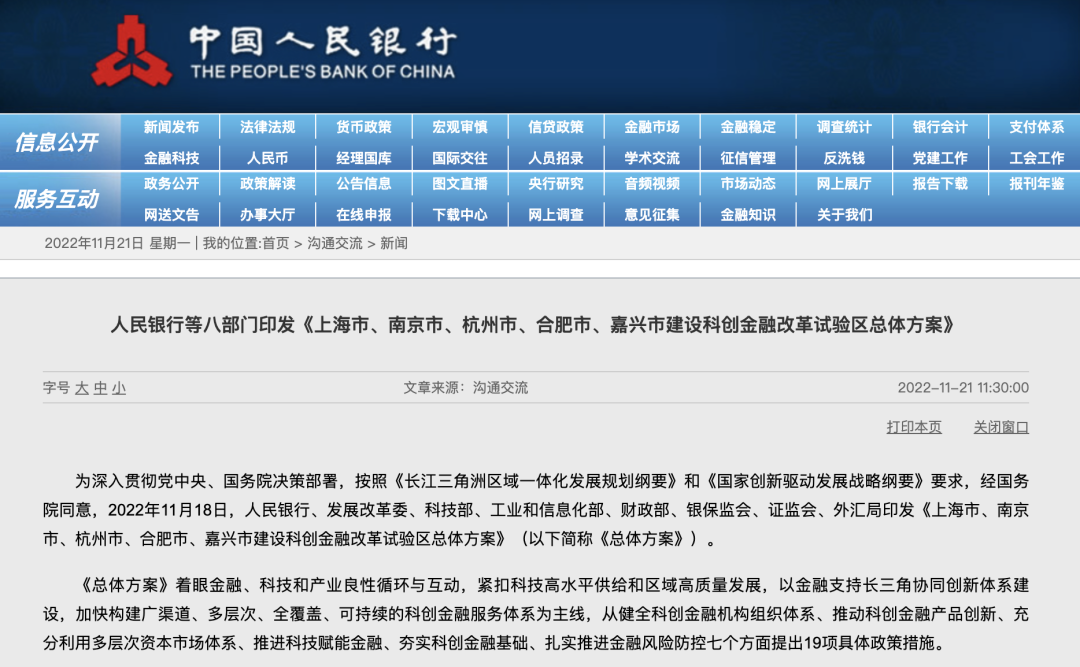Open 网上调查 navigation link
The height and width of the screenshot is (667, 1080).
[556, 214]
